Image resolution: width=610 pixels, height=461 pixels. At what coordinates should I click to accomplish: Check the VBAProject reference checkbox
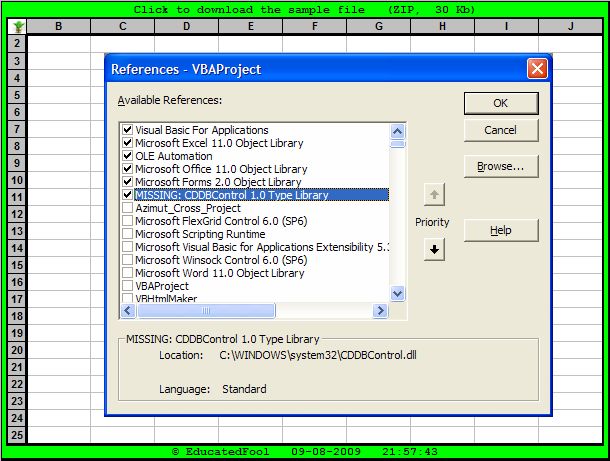128,286
